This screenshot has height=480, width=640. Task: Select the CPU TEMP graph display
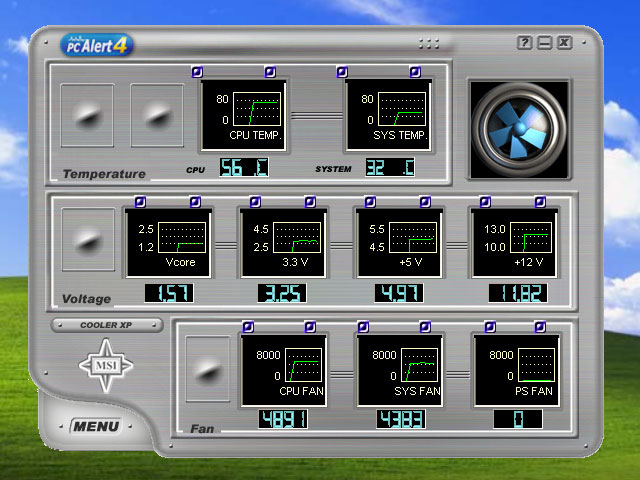[x=244, y=116]
